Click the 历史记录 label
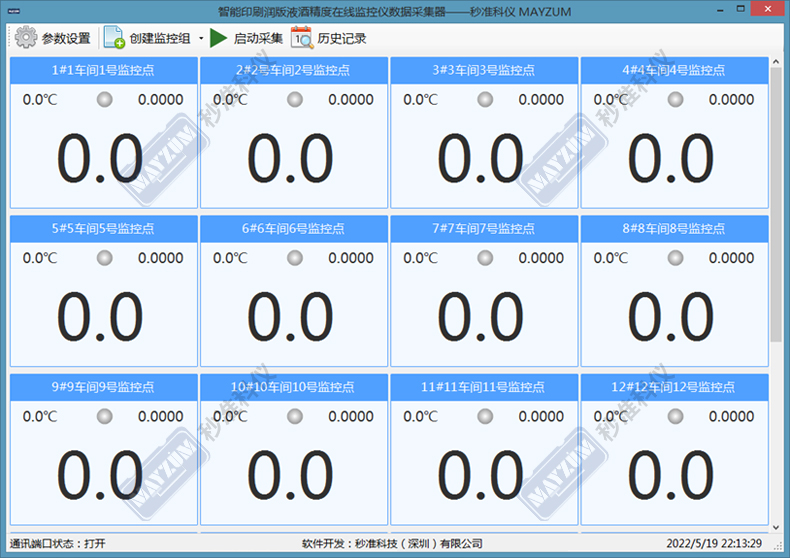Screen dimensions: 790x558 point(342,38)
